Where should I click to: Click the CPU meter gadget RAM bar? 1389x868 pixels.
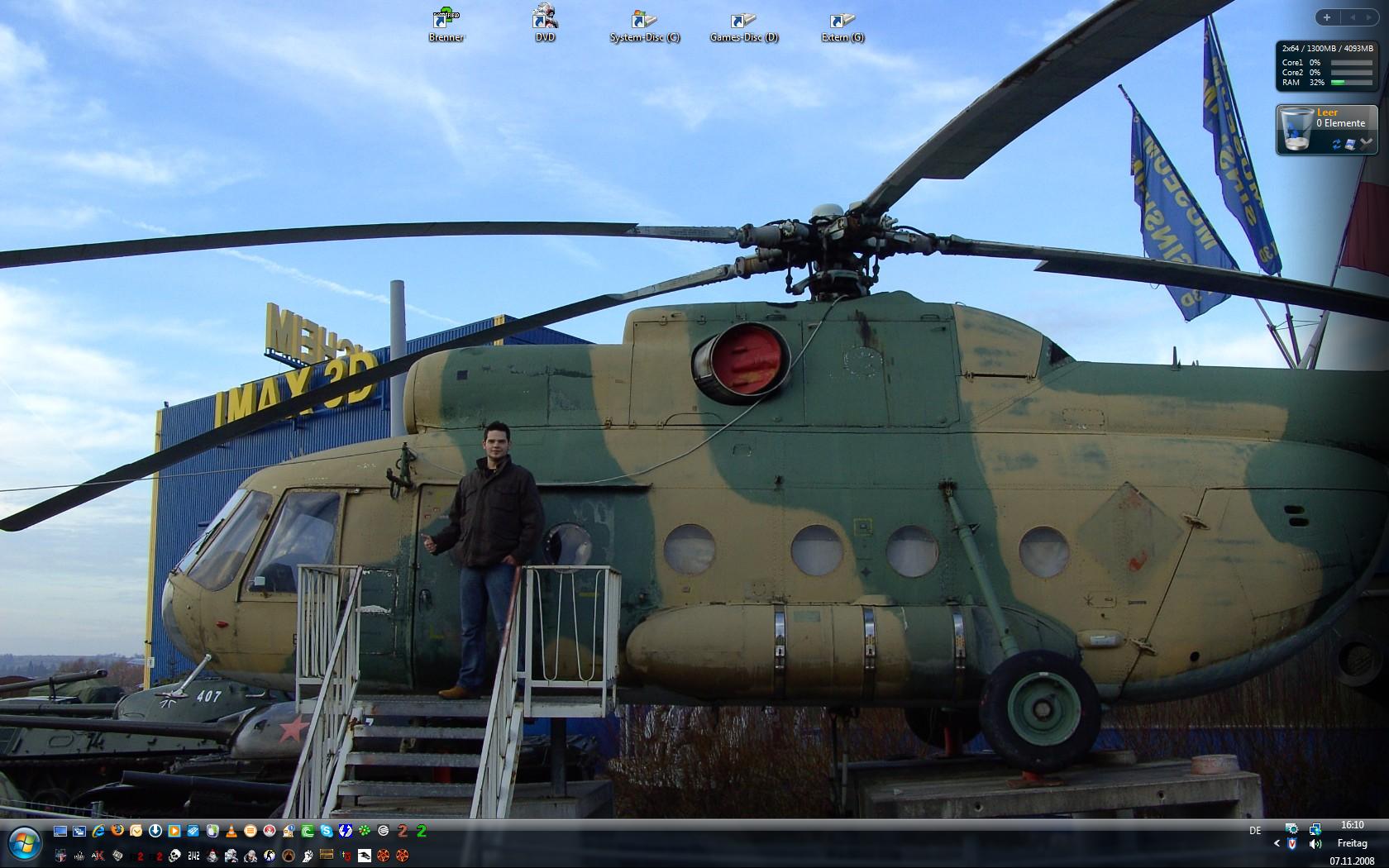[x=1351, y=83]
